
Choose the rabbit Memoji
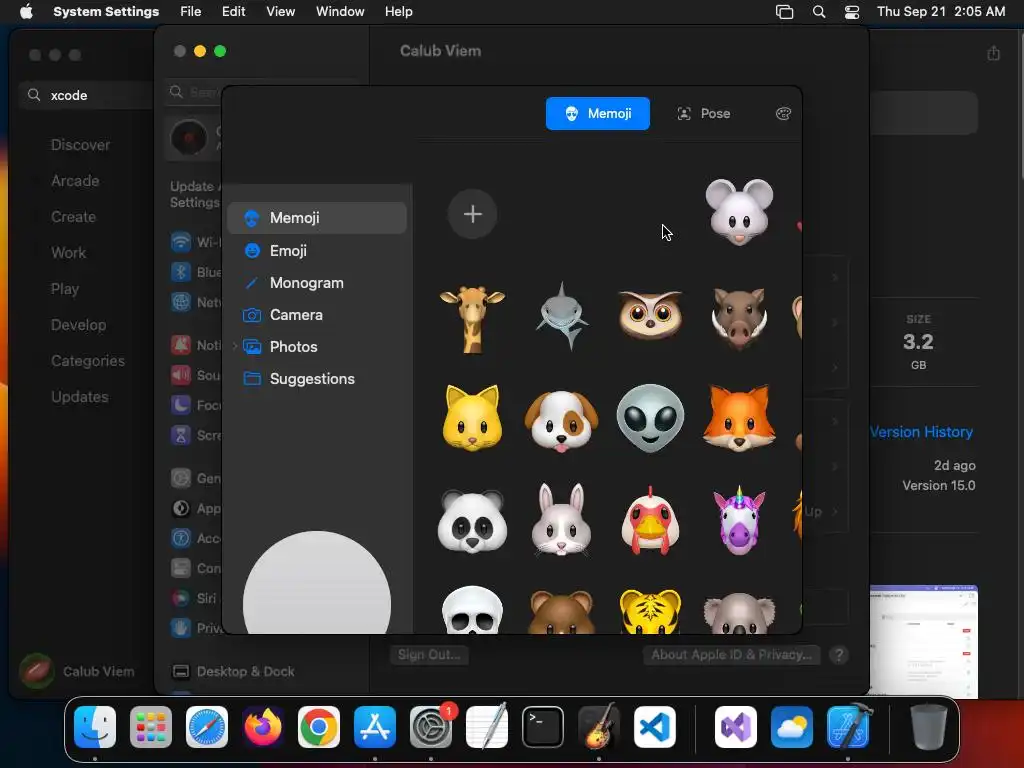point(561,520)
